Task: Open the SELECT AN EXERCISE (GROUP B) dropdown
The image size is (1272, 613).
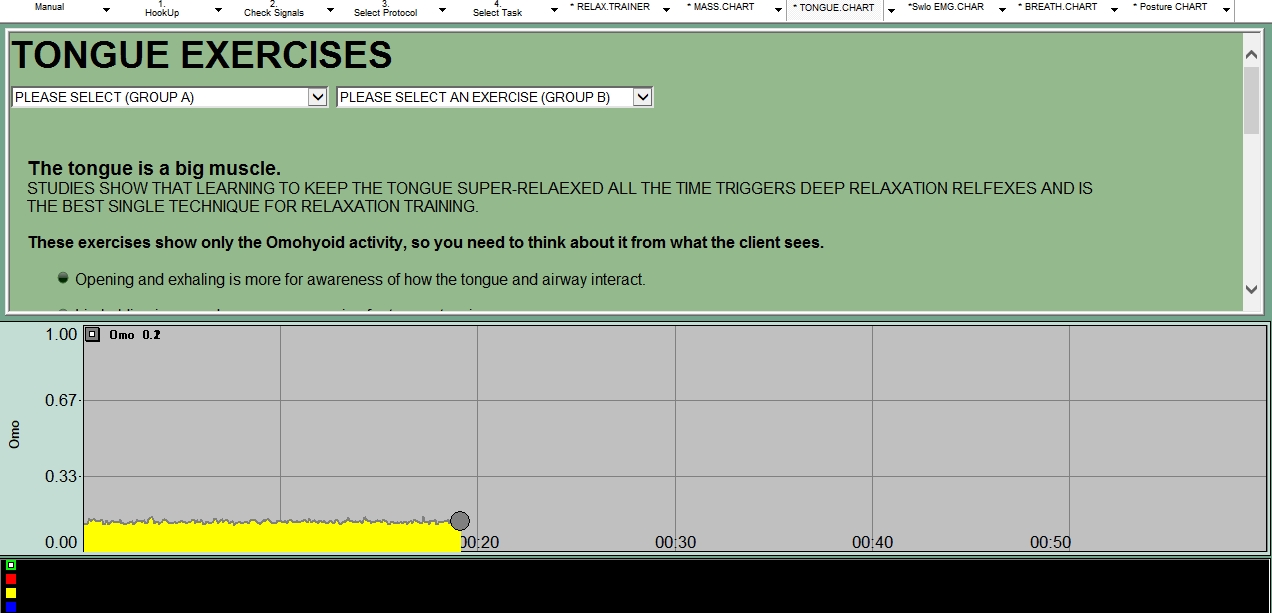Action: point(643,97)
